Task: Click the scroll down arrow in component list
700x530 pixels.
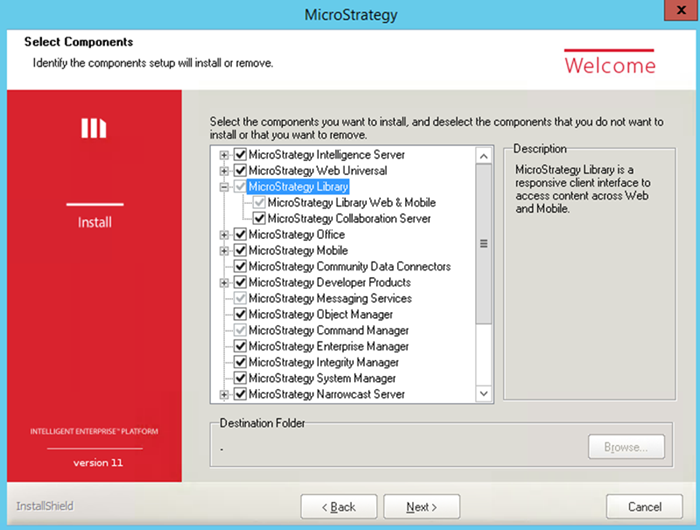Action: pyautogui.click(x=483, y=394)
